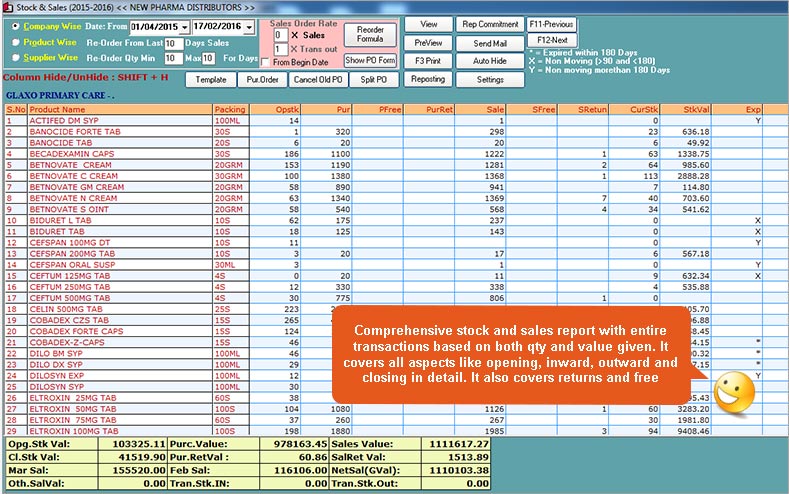The image size is (789, 494).
Task: Click the CurStk column header
Action: click(x=635, y=109)
